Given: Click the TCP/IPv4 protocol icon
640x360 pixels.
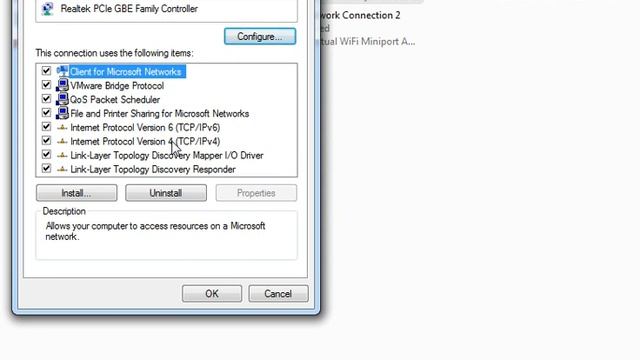Looking at the screenshot, I should [x=62, y=142].
